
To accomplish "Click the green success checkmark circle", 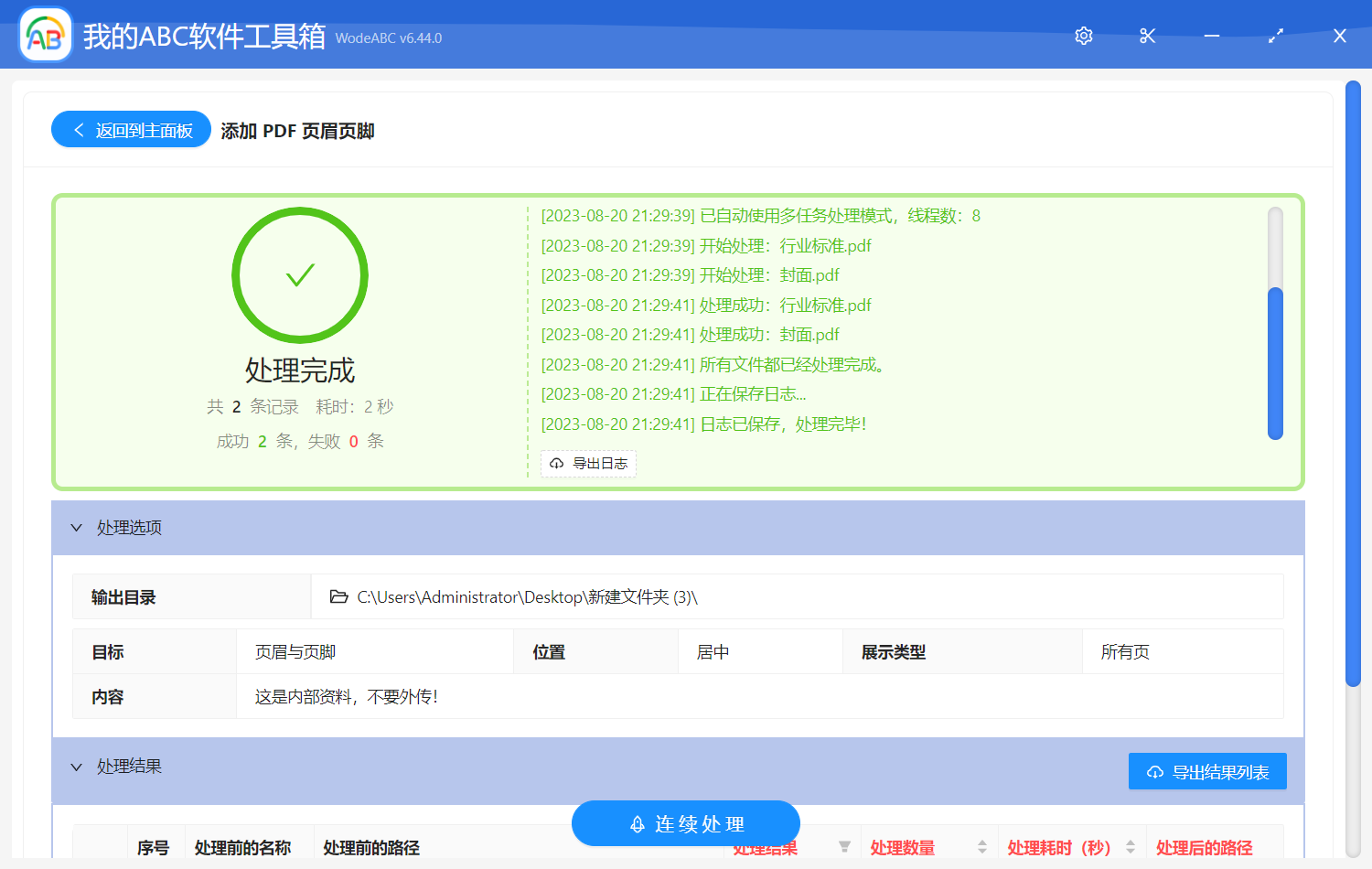I will click(300, 275).
